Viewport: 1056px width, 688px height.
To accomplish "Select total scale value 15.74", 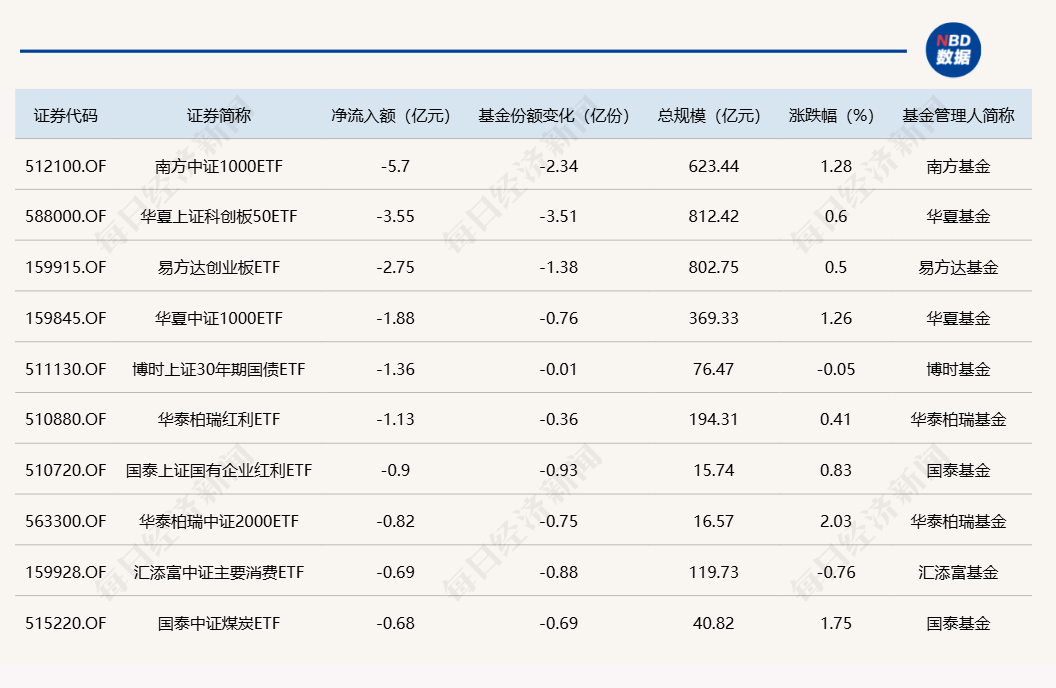I will tap(714, 470).
